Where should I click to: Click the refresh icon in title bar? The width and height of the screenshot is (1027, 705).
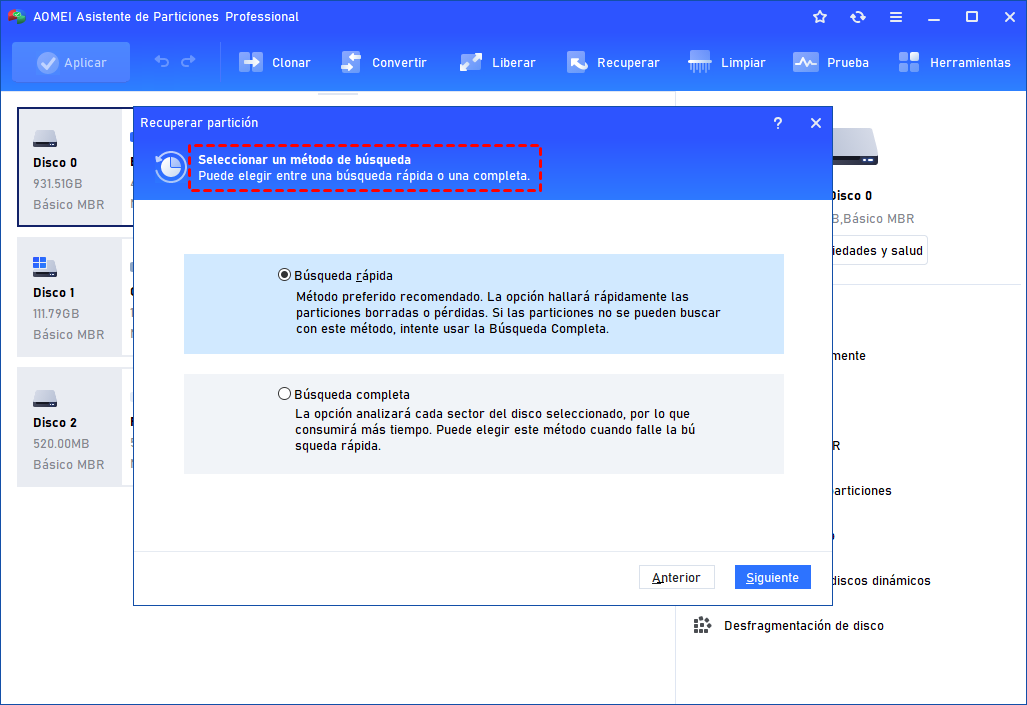coord(858,17)
